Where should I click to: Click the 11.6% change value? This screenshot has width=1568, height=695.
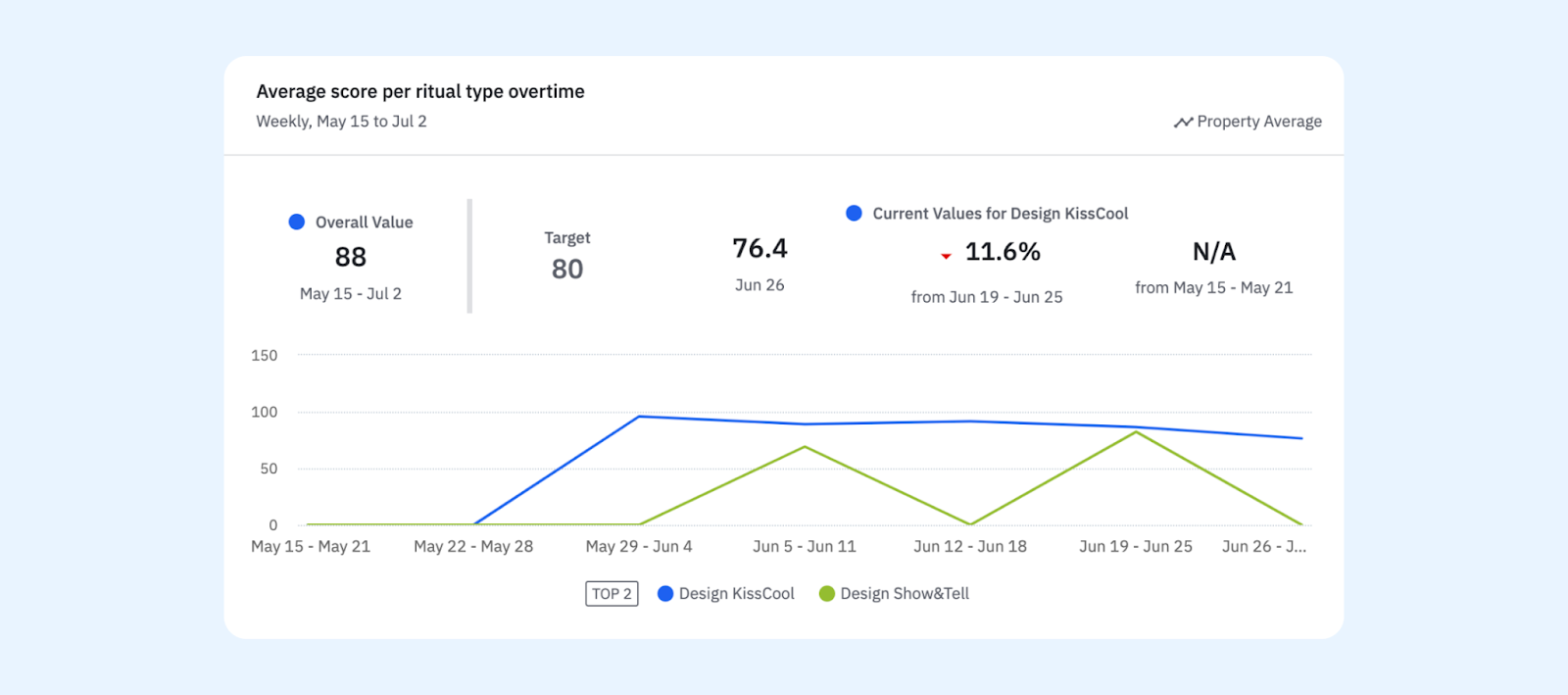(x=1003, y=252)
